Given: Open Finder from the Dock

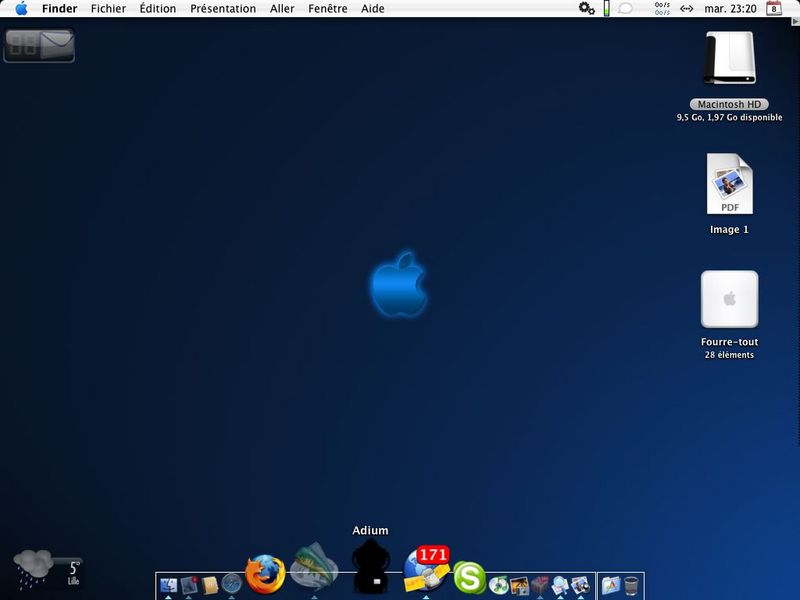Looking at the screenshot, I should (168, 585).
